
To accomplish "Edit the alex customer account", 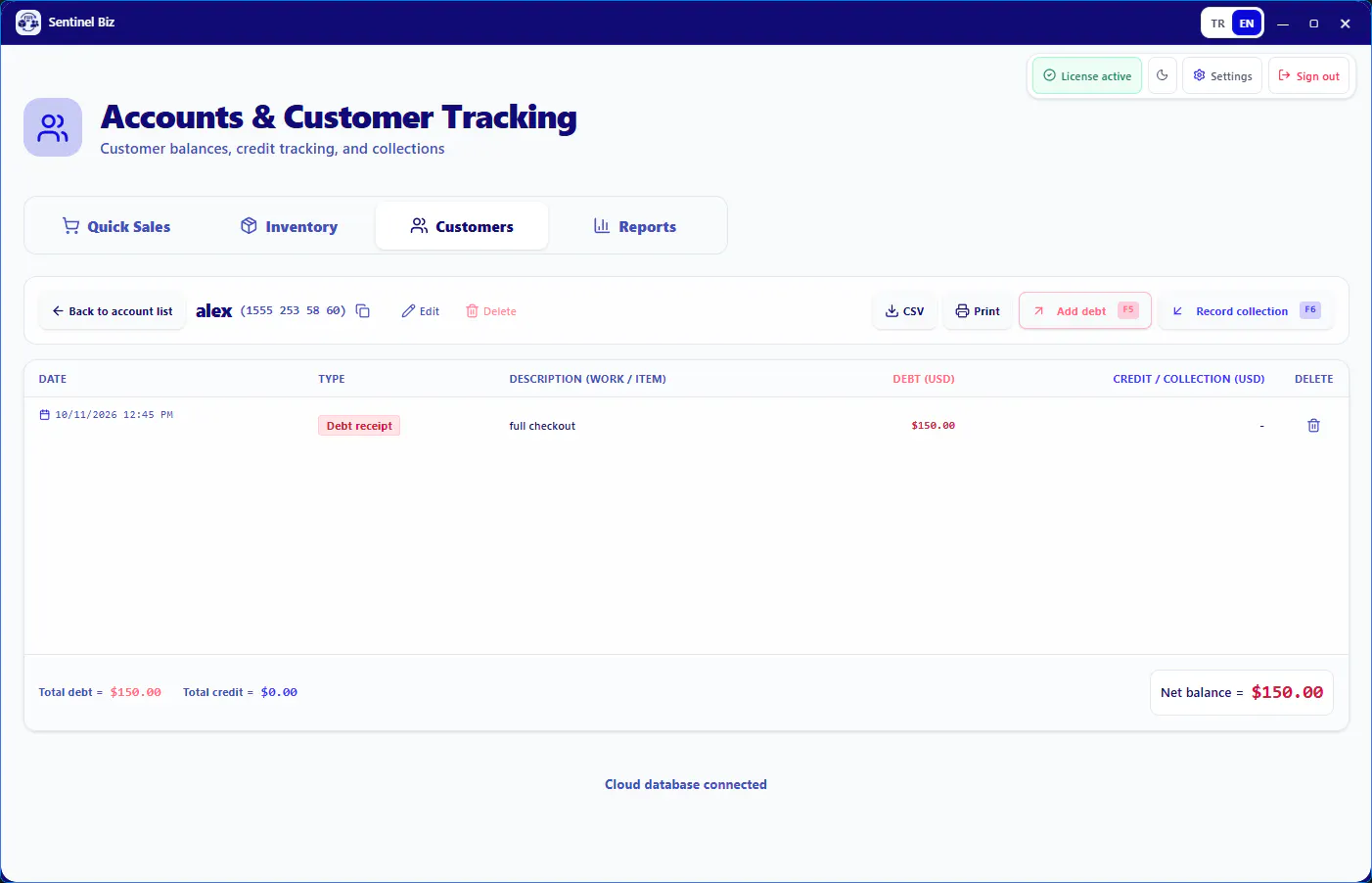I will pyautogui.click(x=421, y=311).
